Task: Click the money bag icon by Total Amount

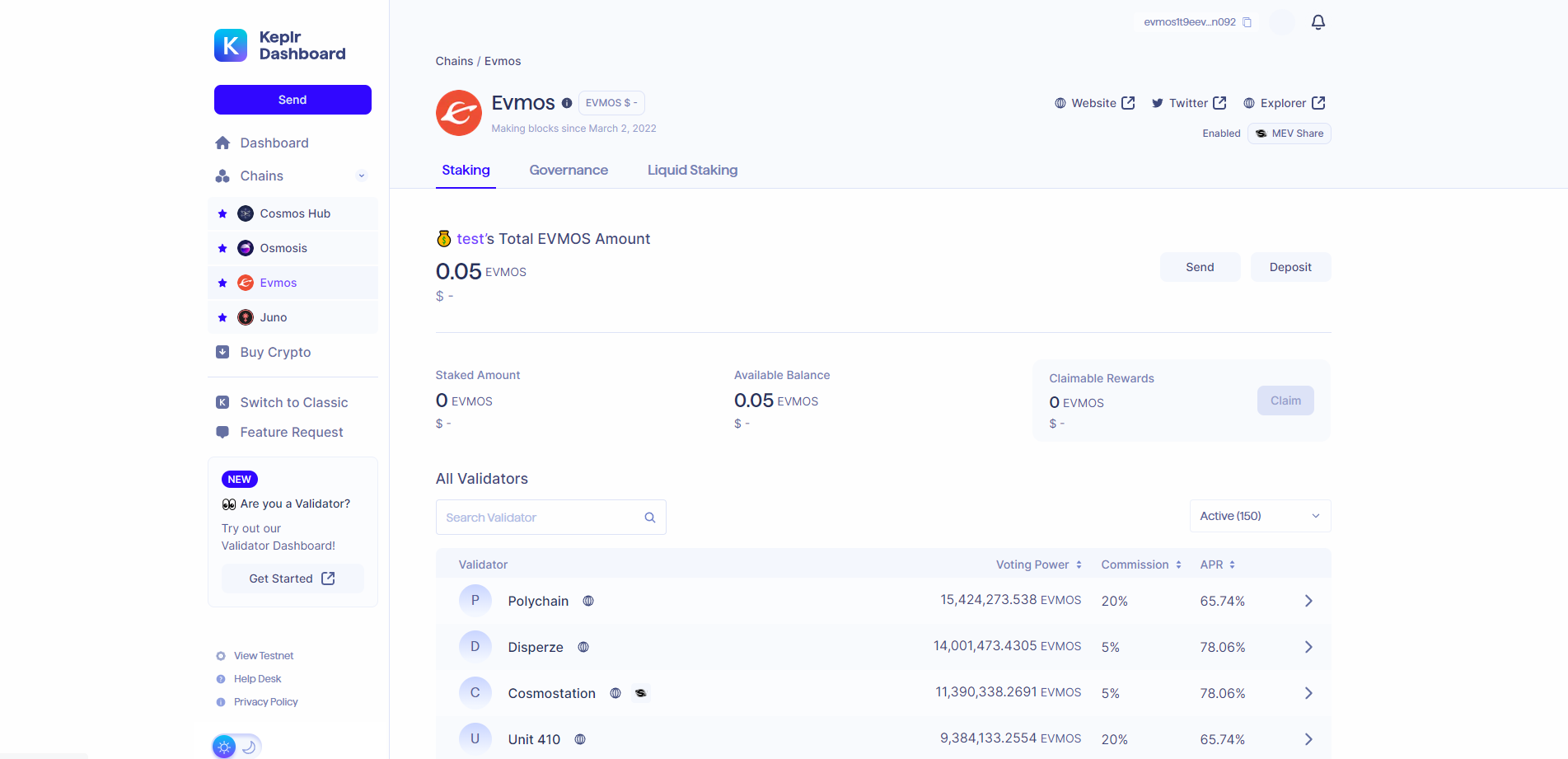Action: (443, 239)
